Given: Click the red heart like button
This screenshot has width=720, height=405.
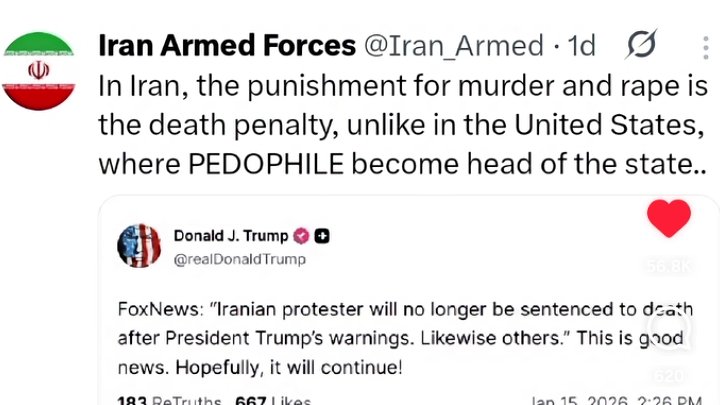Looking at the screenshot, I should coord(669,218).
